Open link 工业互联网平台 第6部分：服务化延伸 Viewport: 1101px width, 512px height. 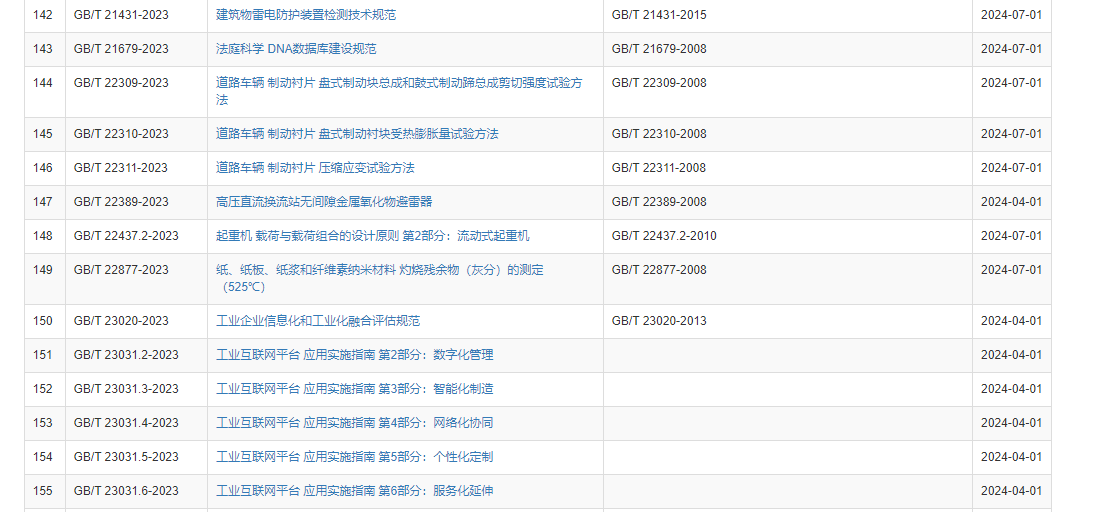point(355,491)
